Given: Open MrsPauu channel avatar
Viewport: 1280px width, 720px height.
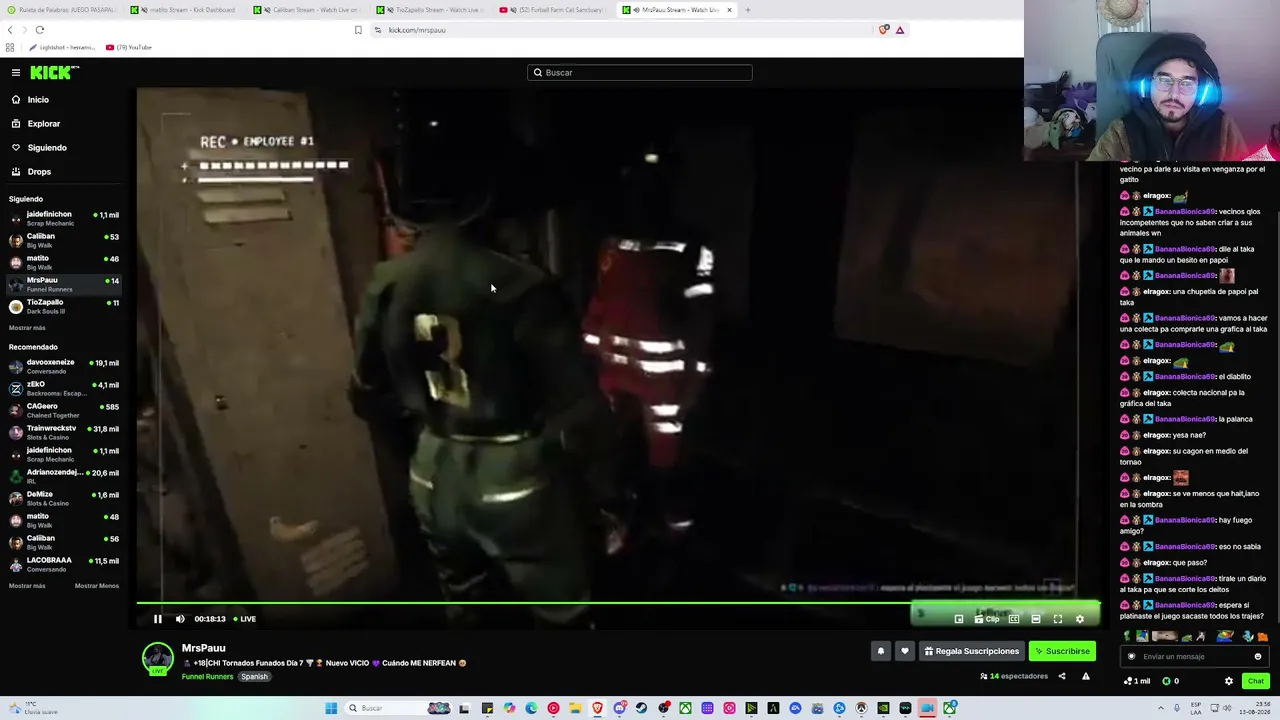Looking at the screenshot, I should click(x=157, y=659).
